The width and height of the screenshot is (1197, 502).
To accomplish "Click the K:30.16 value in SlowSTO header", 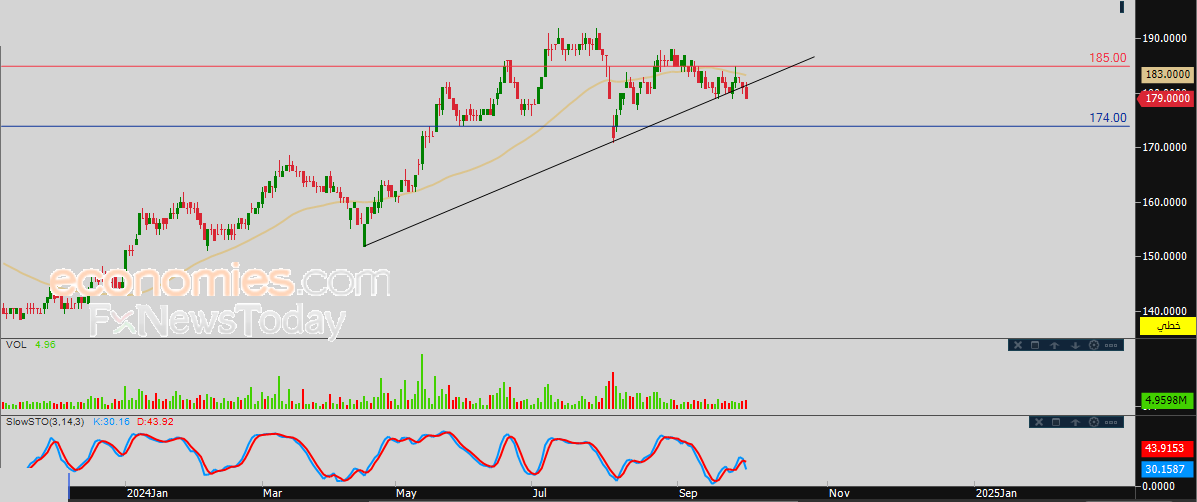I will pyautogui.click(x=111, y=421).
